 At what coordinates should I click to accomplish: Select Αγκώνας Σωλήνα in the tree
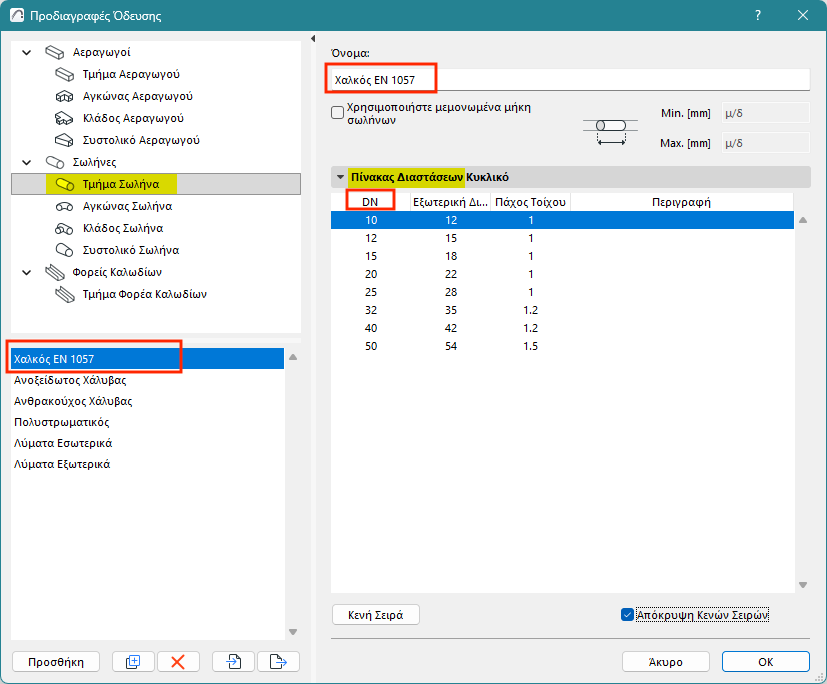tap(127, 206)
